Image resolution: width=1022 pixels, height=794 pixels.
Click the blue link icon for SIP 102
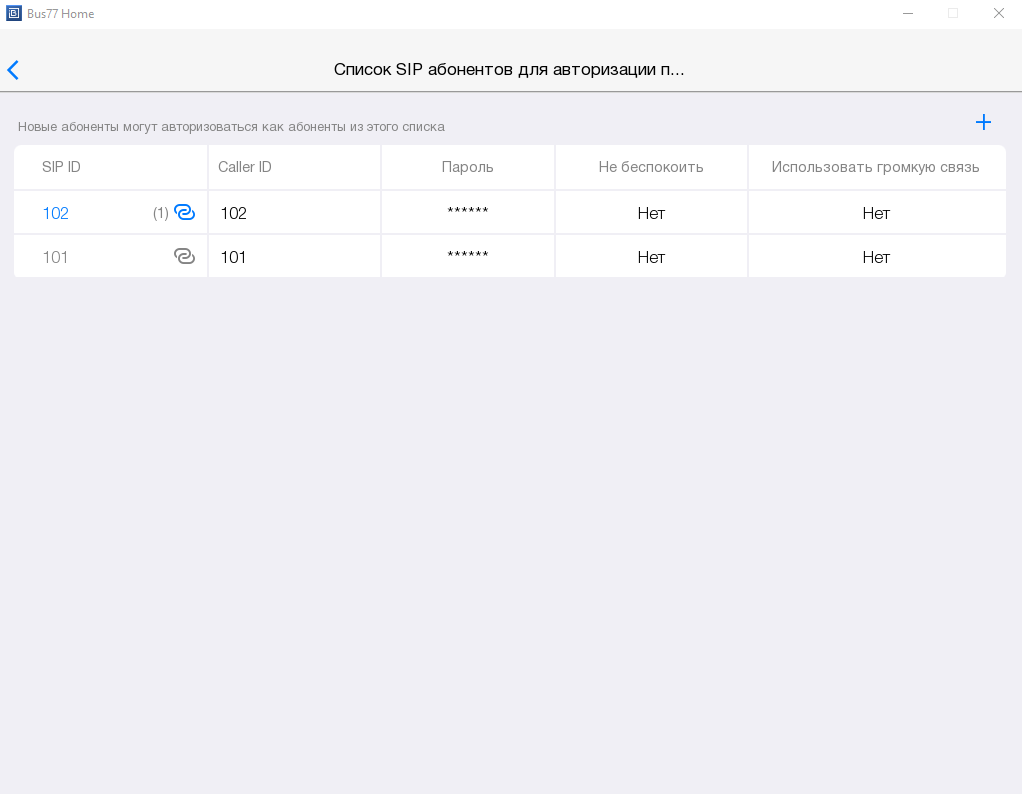coord(184,212)
